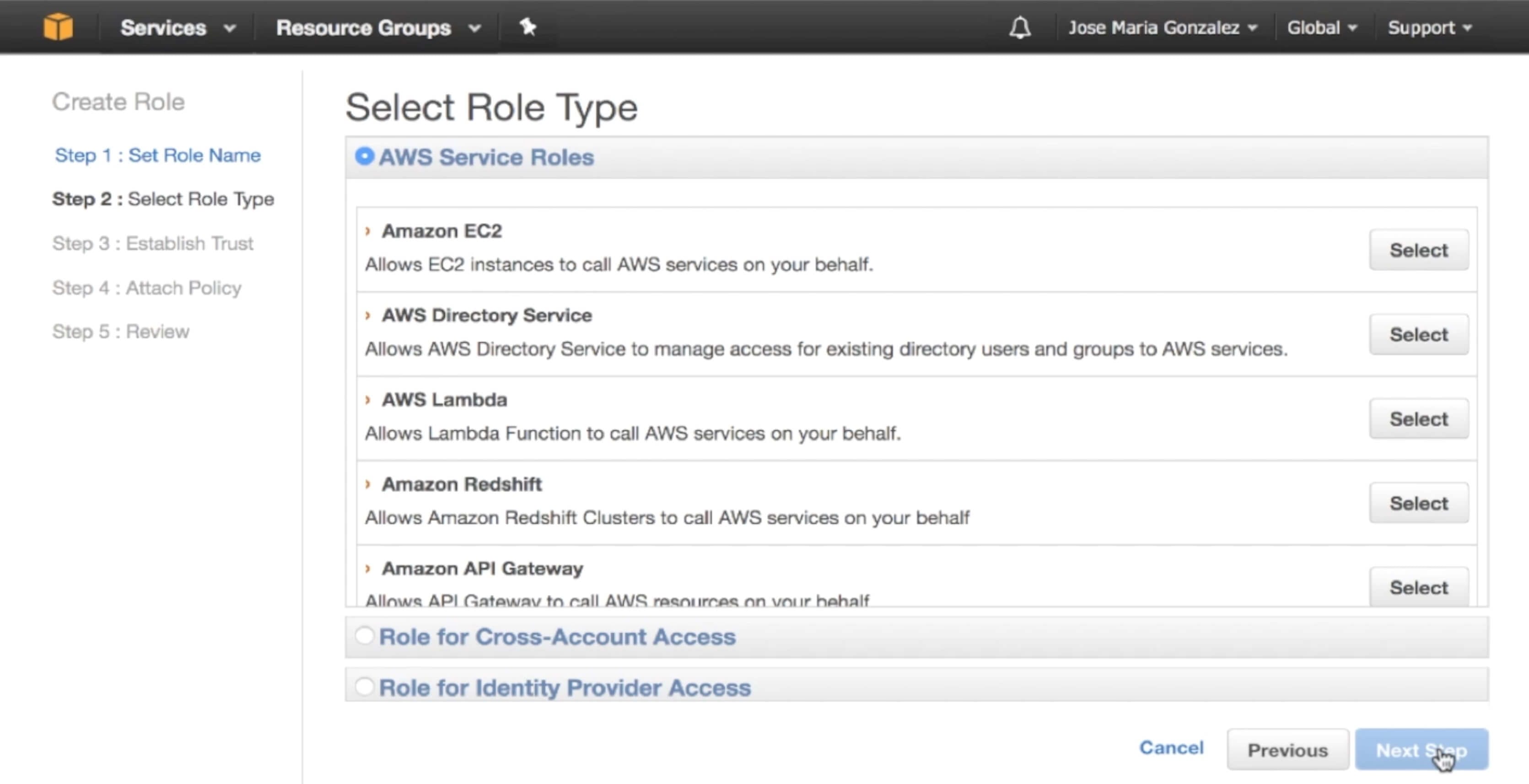Click Select for AWS Lambda
Viewport: 1529px width, 784px height.
[x=1419, y=419]
